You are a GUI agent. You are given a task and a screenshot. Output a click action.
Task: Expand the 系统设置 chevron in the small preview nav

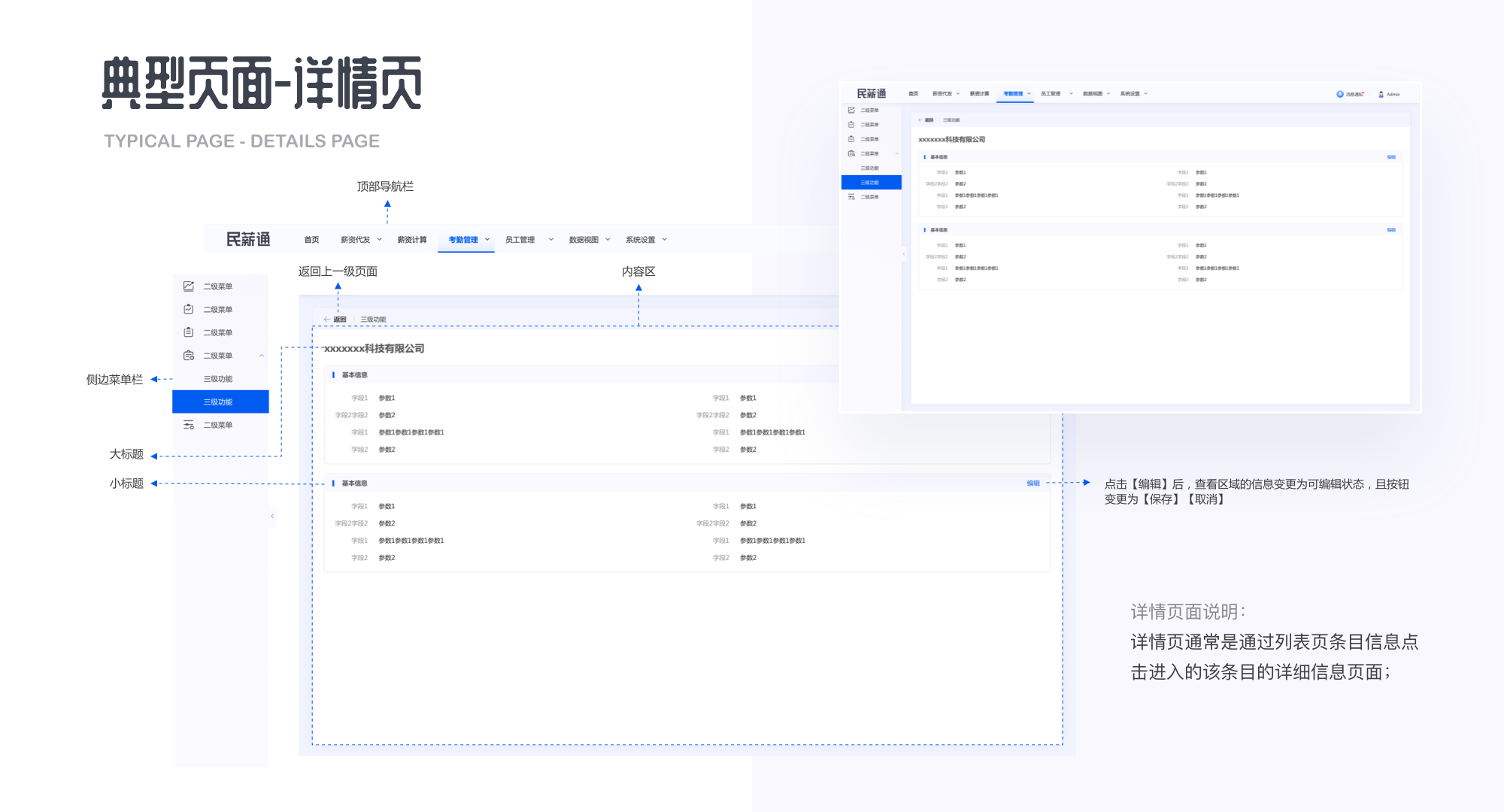click(1146, 94)
